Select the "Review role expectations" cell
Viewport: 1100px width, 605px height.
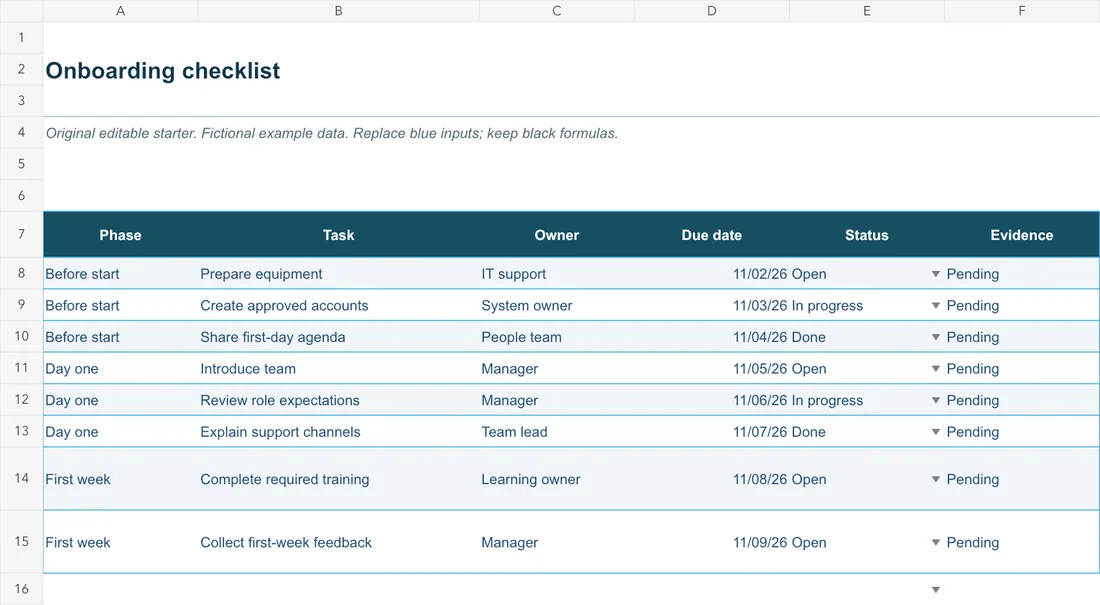338,400
